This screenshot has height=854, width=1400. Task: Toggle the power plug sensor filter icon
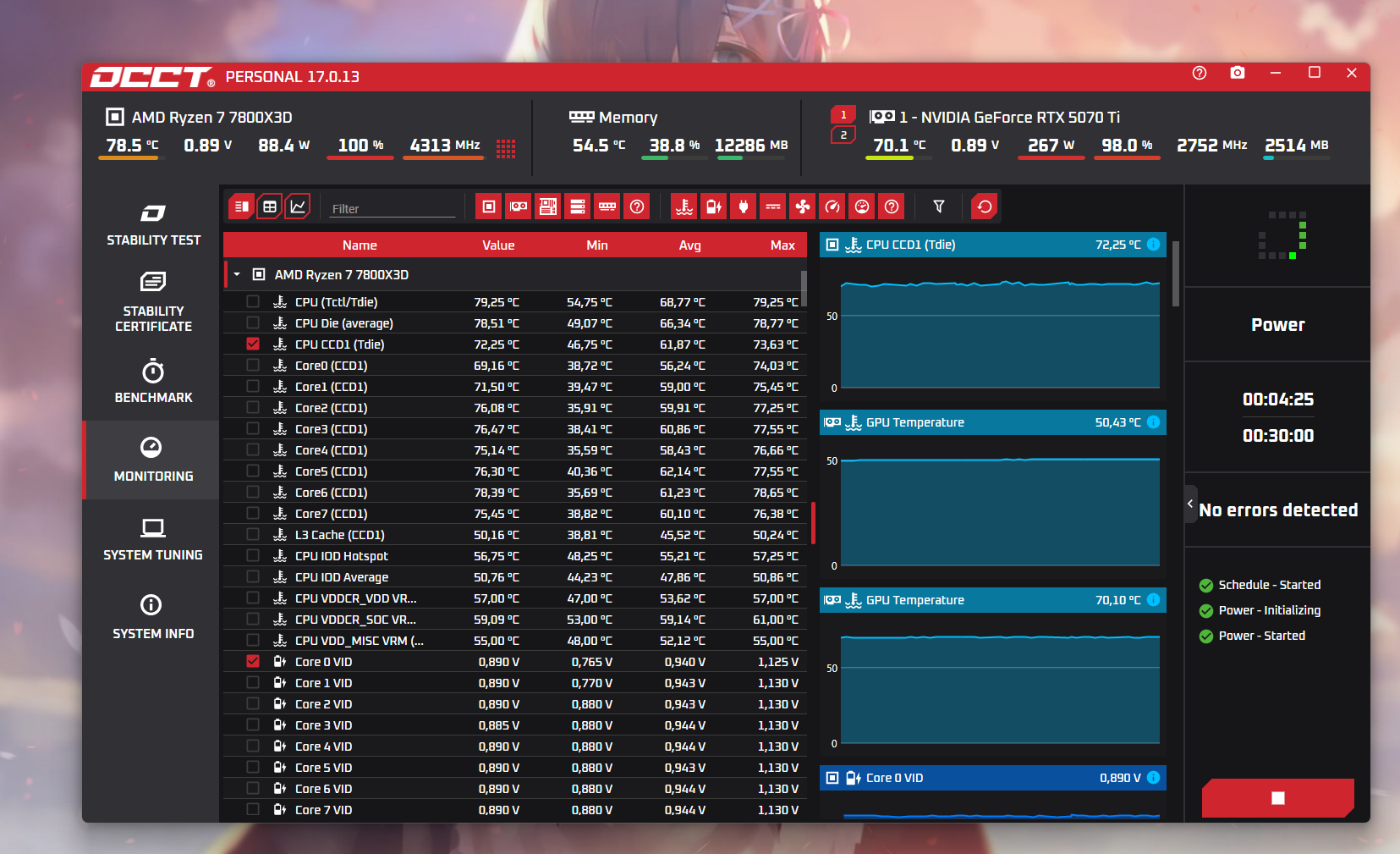point(744,207)
